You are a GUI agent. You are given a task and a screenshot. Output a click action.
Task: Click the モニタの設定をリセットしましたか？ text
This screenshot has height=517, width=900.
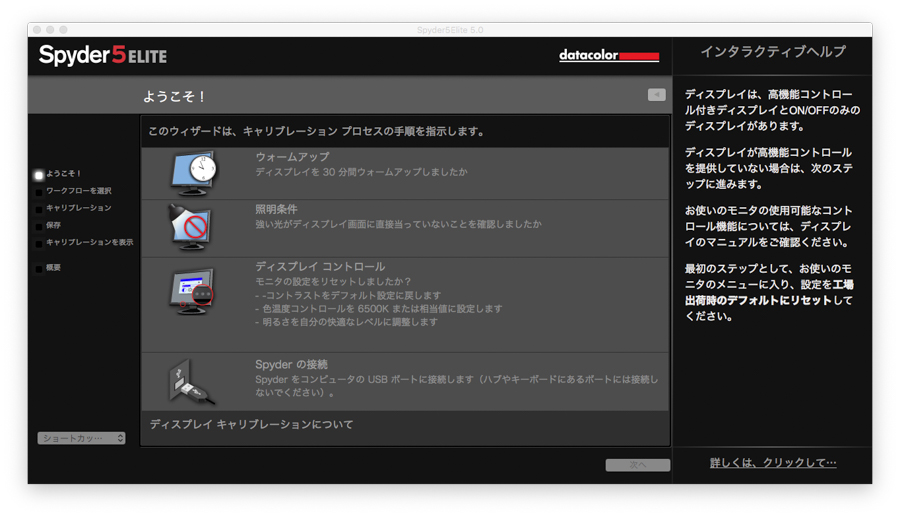tap(333, 282)
